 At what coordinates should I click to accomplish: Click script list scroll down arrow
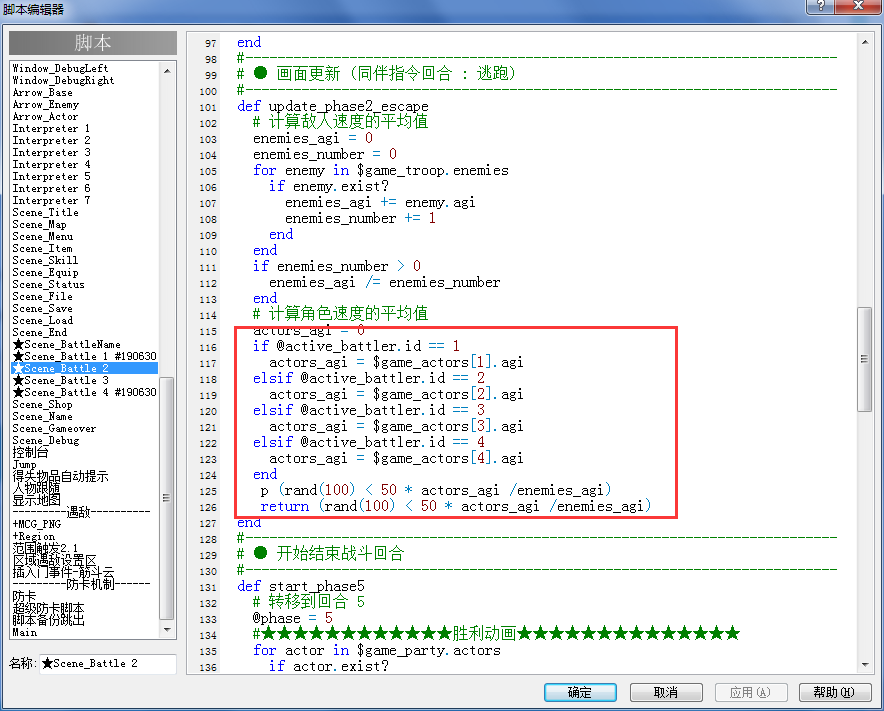pos(167,629)
